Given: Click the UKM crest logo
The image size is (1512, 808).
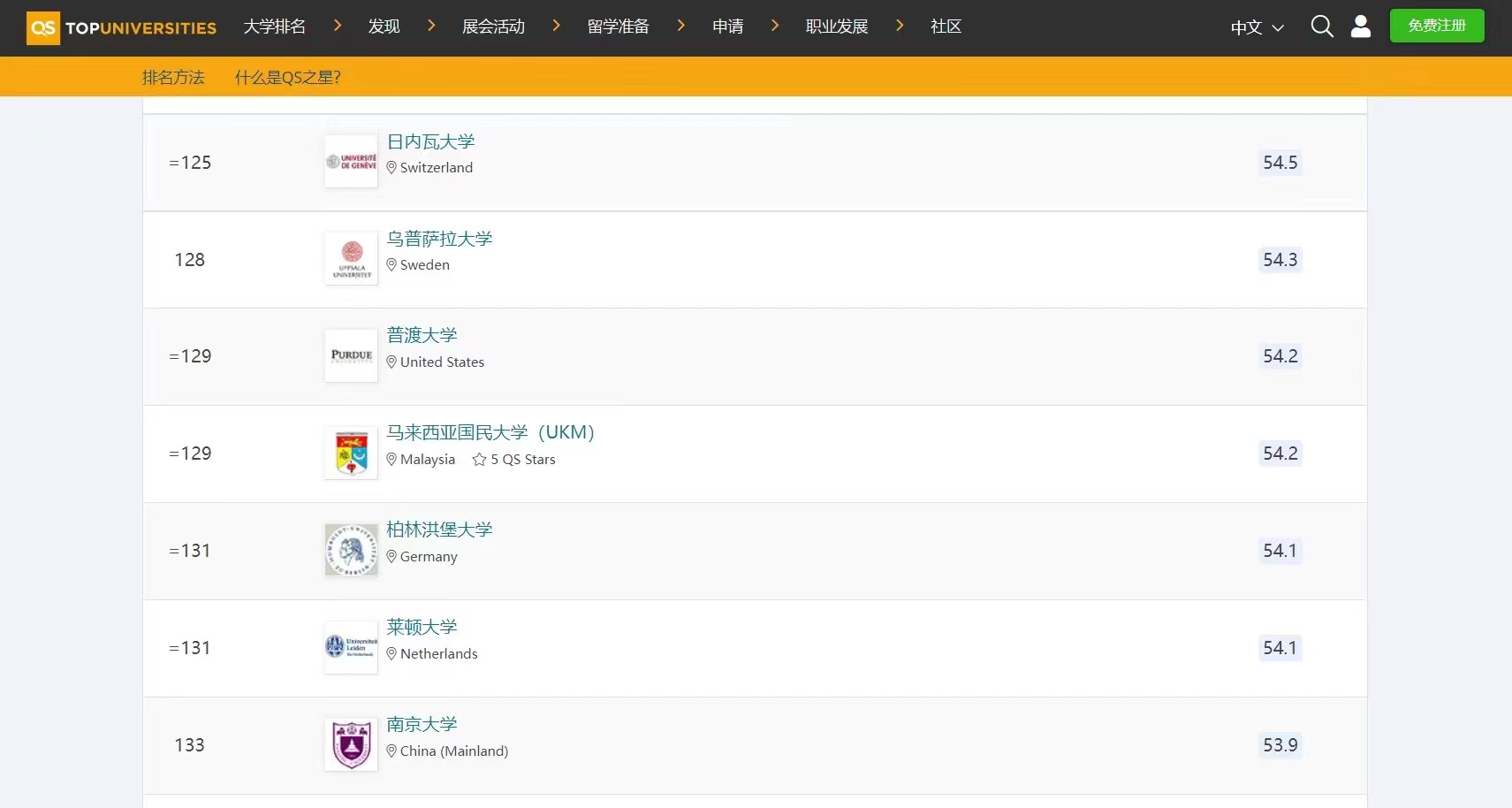Looking at the screenshot, I should [351, 454].
